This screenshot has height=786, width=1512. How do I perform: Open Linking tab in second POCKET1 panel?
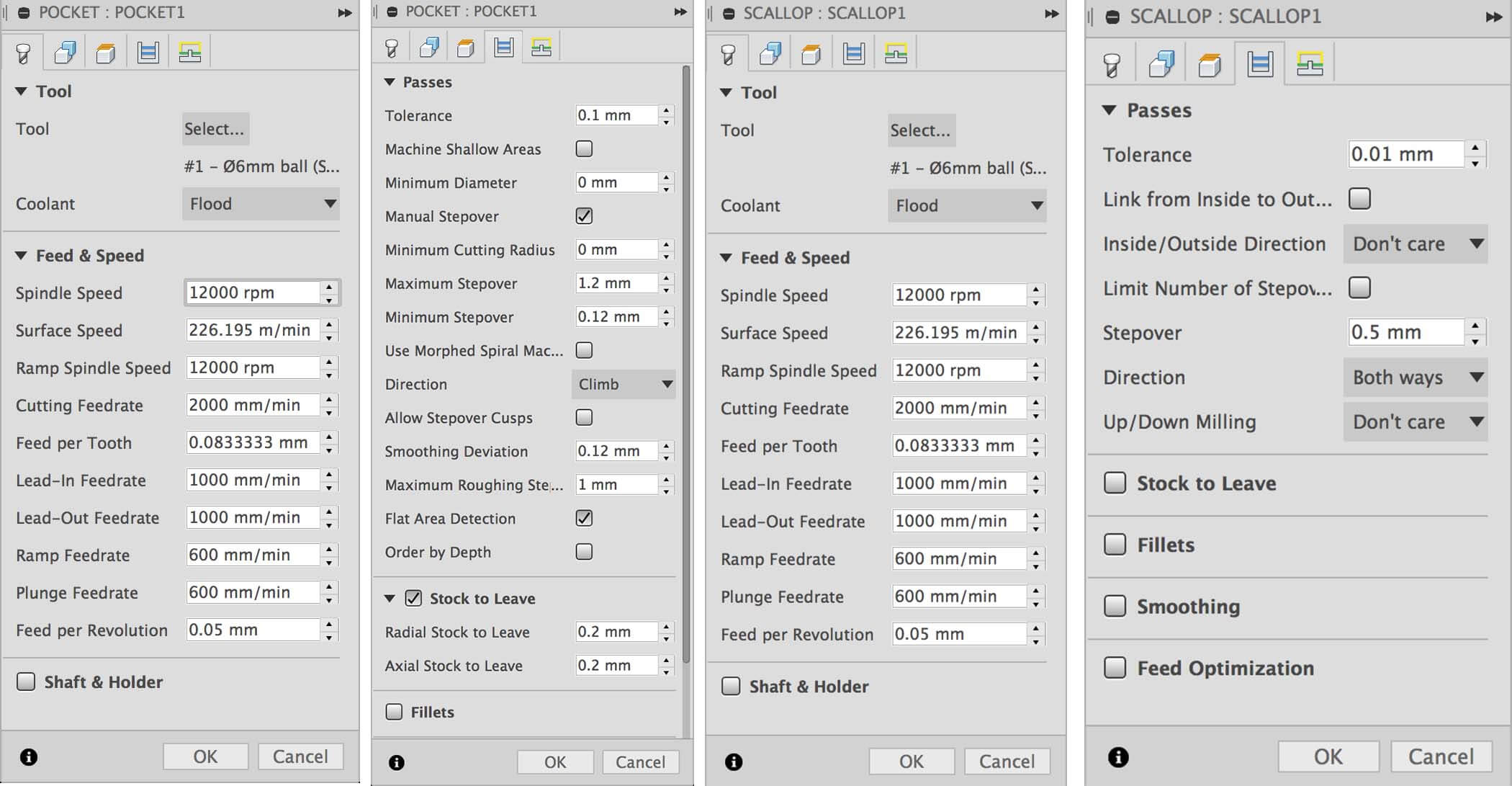[x=541, y=48]
